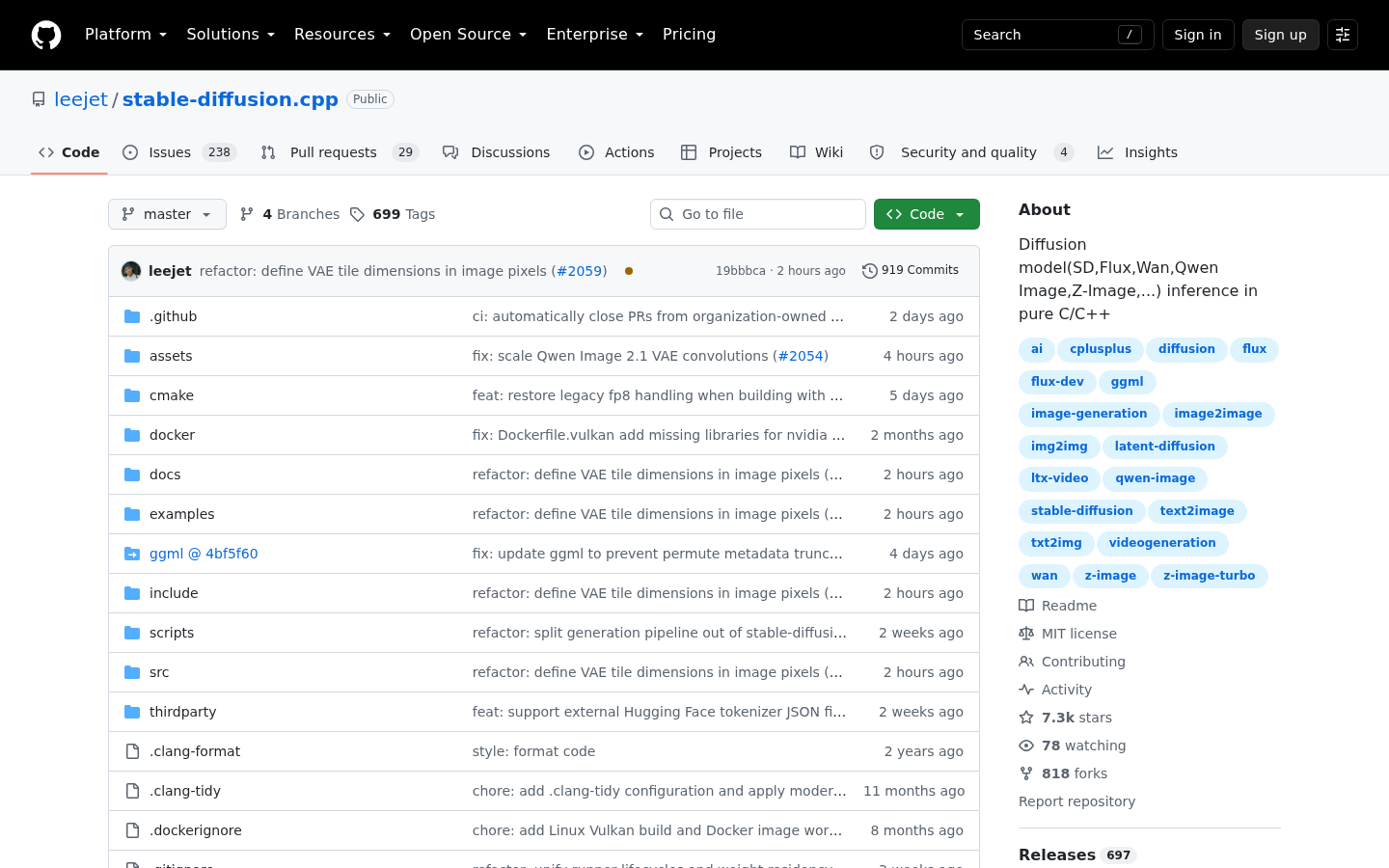Open the .github folder icon
Viewport: 1389px width, 868px height.
tap(132, 316)
